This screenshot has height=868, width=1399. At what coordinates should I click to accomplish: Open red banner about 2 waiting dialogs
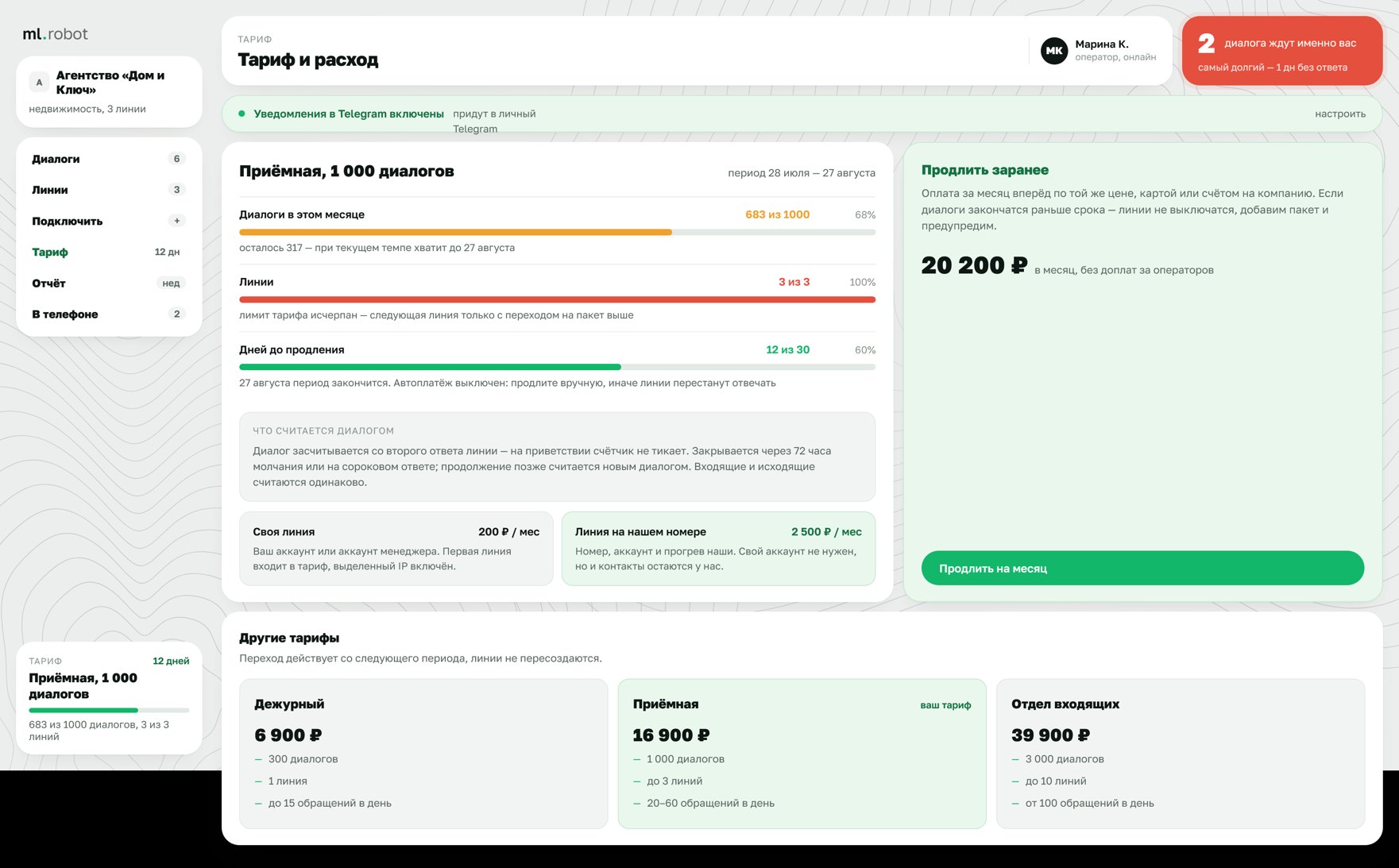(x=1282, y=51)
